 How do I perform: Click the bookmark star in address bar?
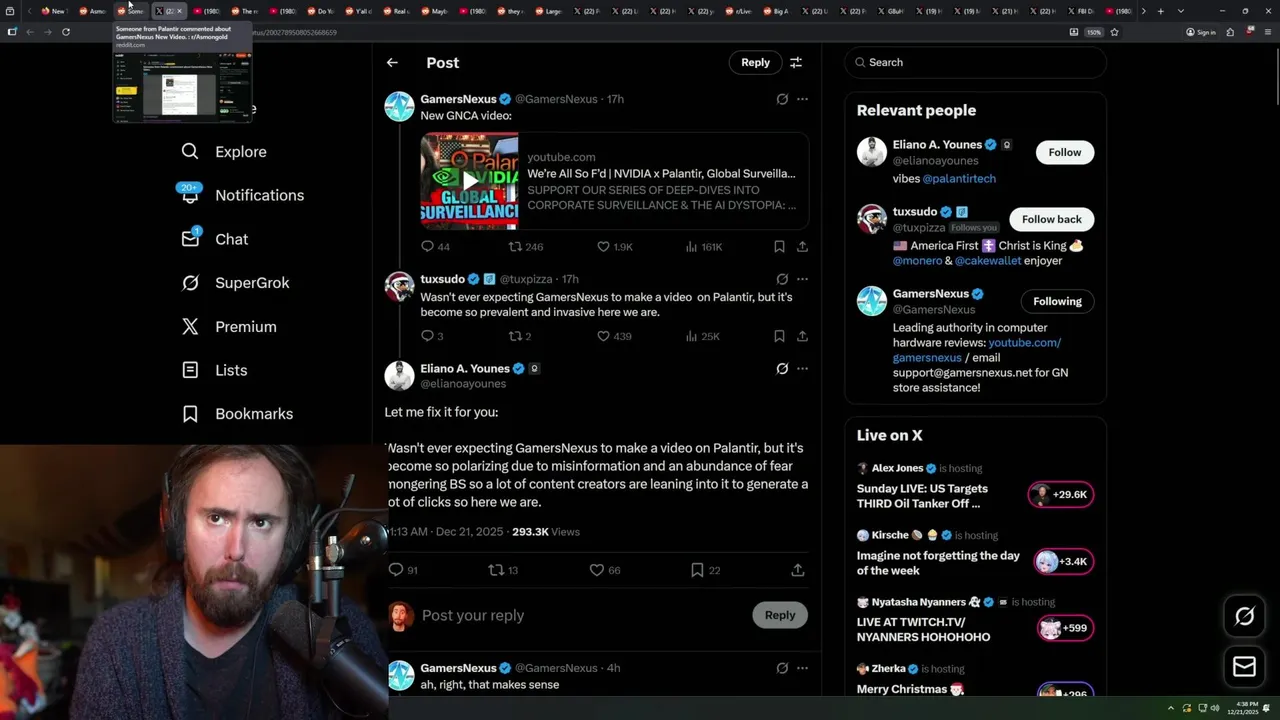pos(1114,32)
